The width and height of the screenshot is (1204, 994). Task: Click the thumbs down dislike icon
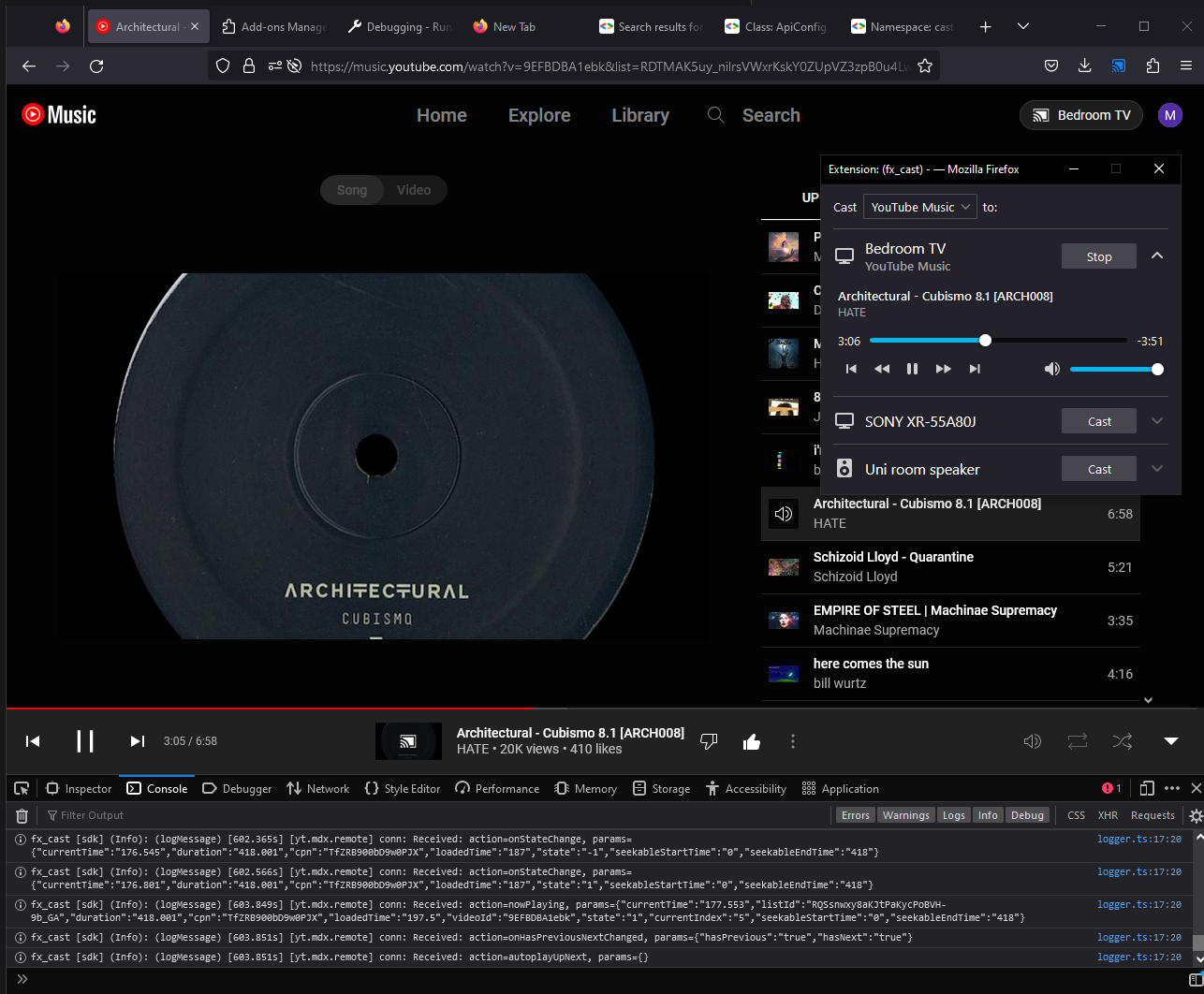(x=709, y=741)
